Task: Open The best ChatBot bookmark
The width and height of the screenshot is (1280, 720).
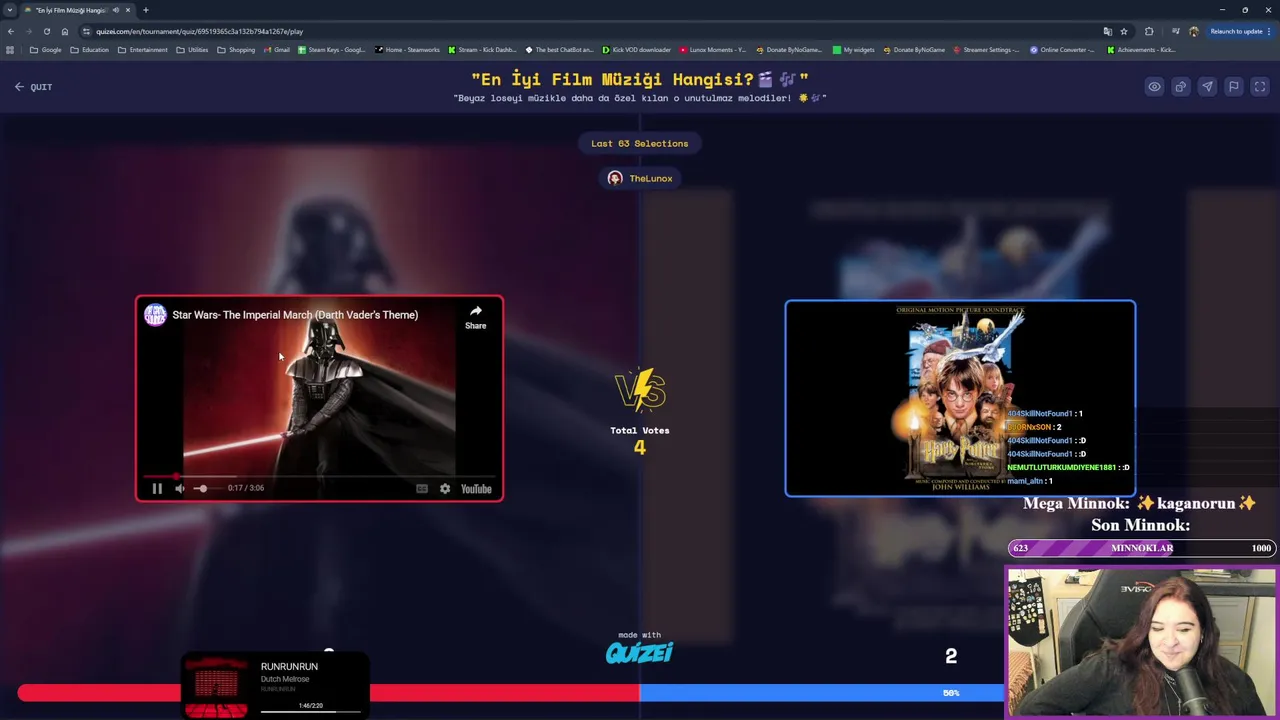Action: (x=560, y=50)
